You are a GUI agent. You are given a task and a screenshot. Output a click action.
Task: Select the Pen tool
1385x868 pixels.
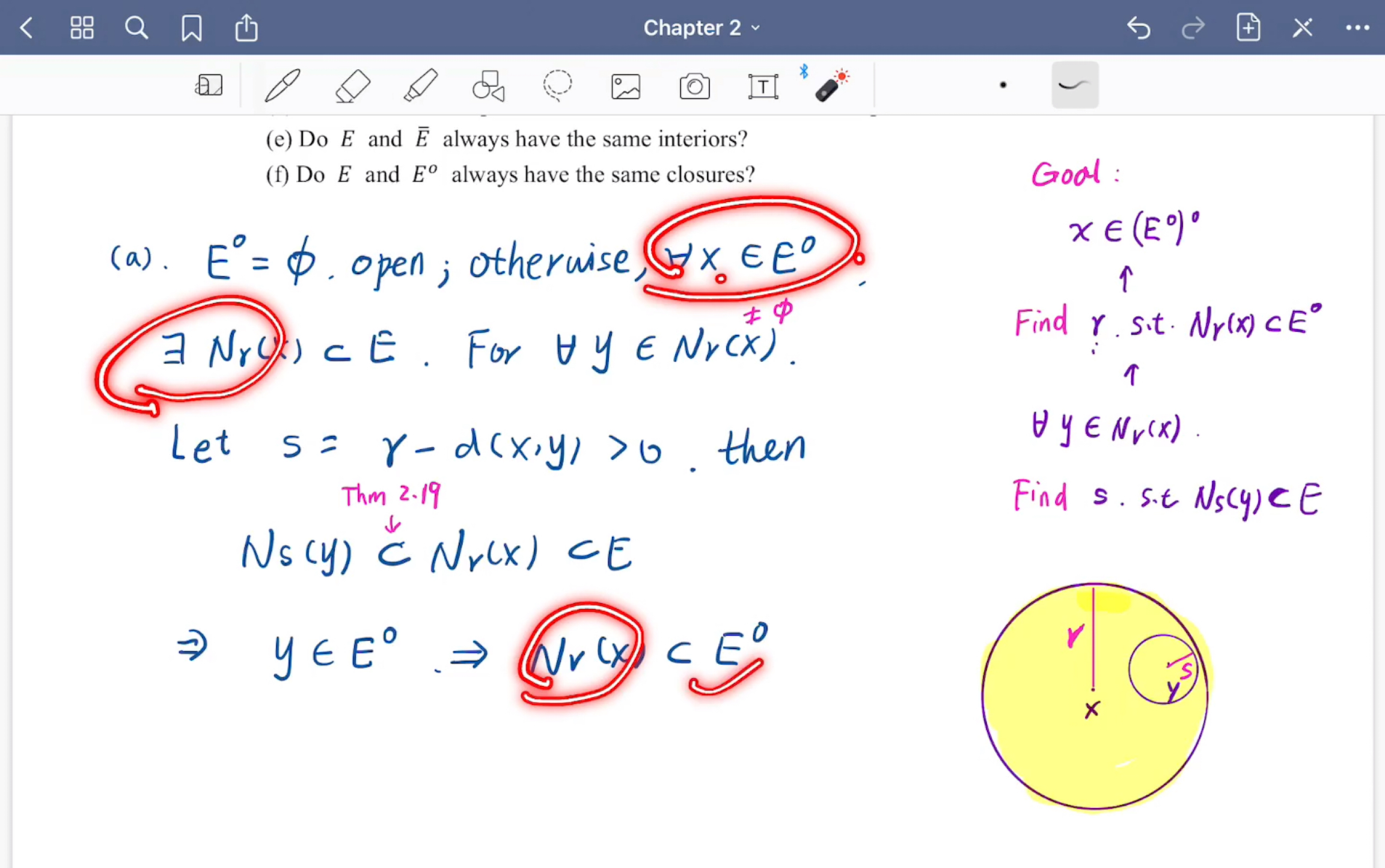click(x=282, y=85)
